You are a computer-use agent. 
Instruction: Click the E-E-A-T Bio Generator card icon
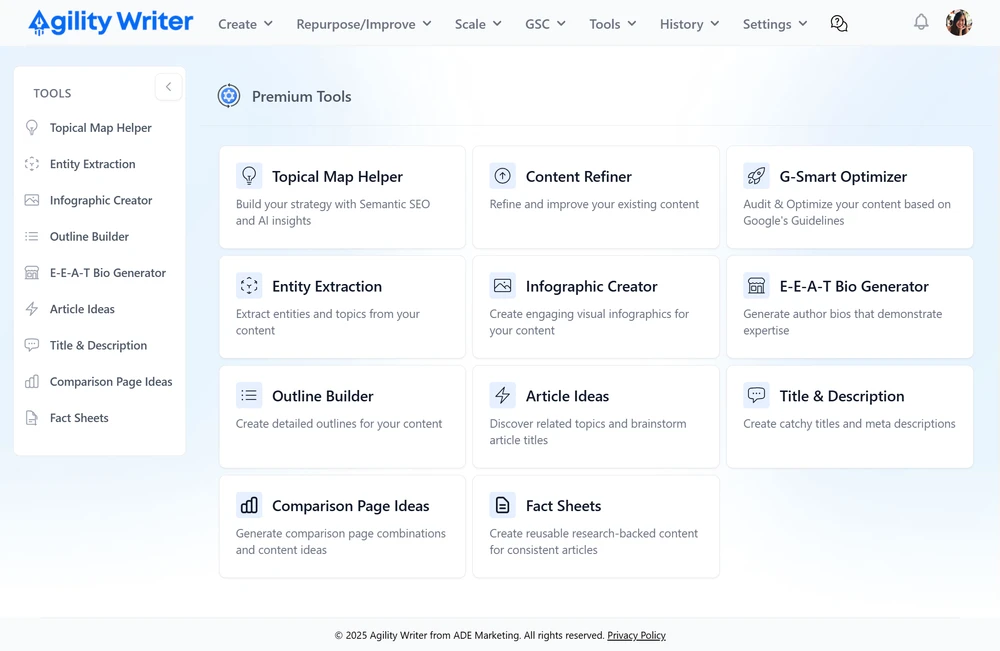(x=756, y=286)
